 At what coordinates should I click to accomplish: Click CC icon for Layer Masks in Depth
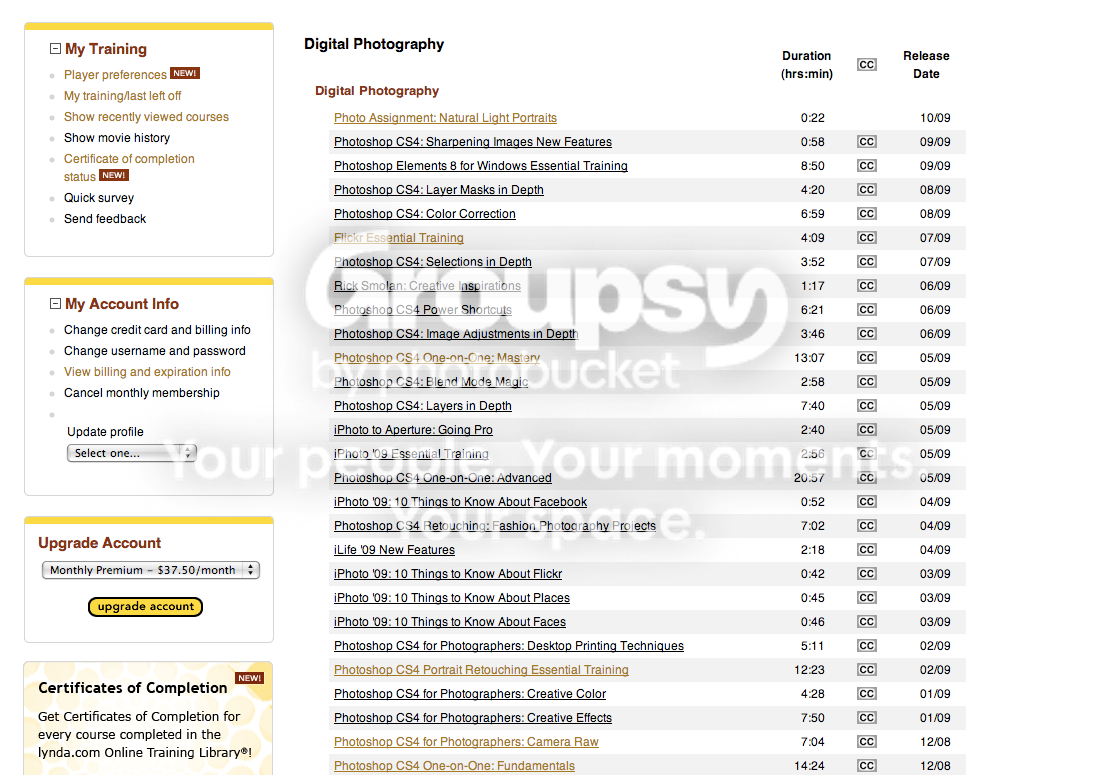click(867, 190)
